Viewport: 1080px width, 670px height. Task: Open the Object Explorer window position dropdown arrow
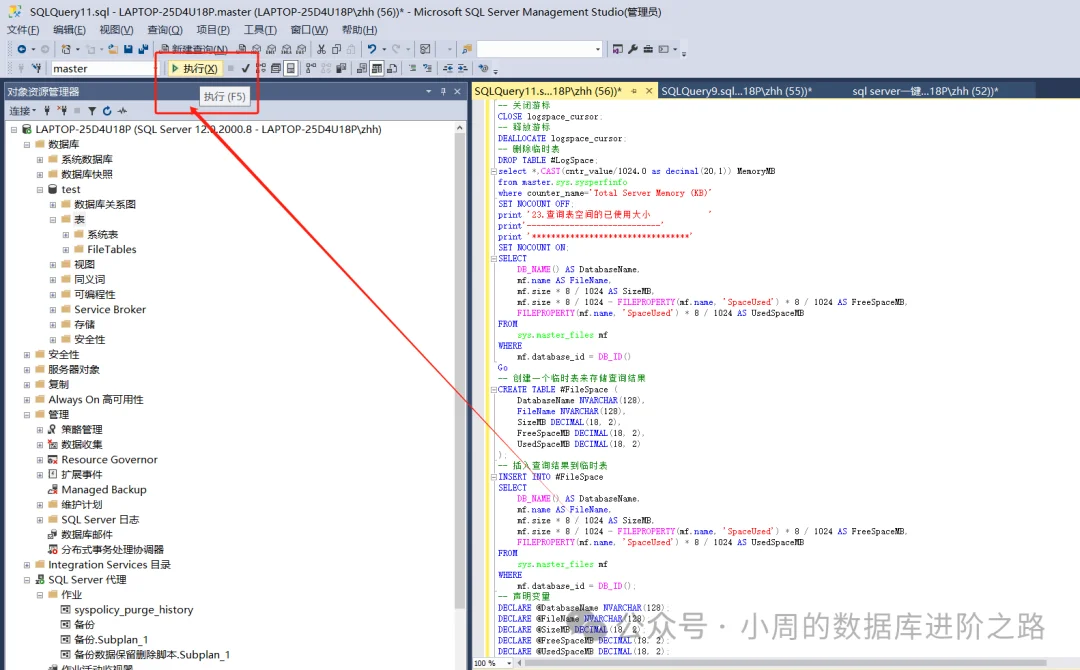[428, 92]
